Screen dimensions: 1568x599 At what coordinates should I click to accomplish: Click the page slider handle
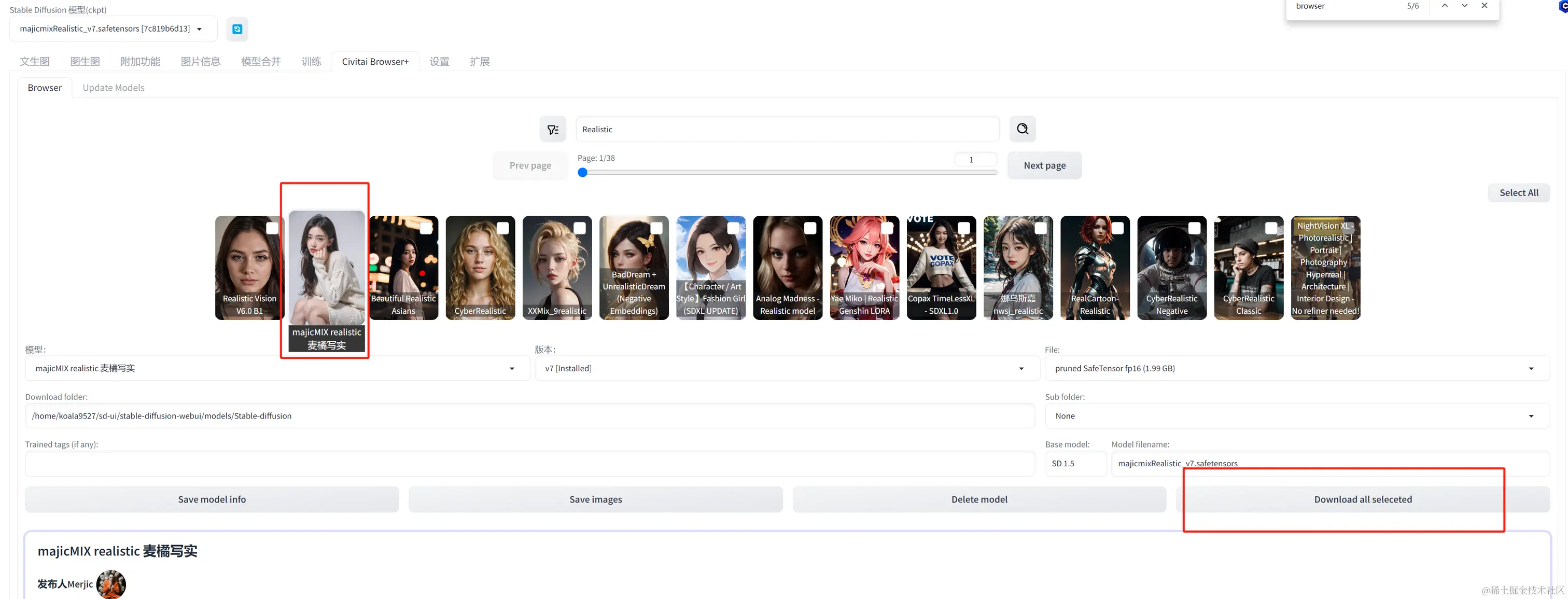click(582, 172)
